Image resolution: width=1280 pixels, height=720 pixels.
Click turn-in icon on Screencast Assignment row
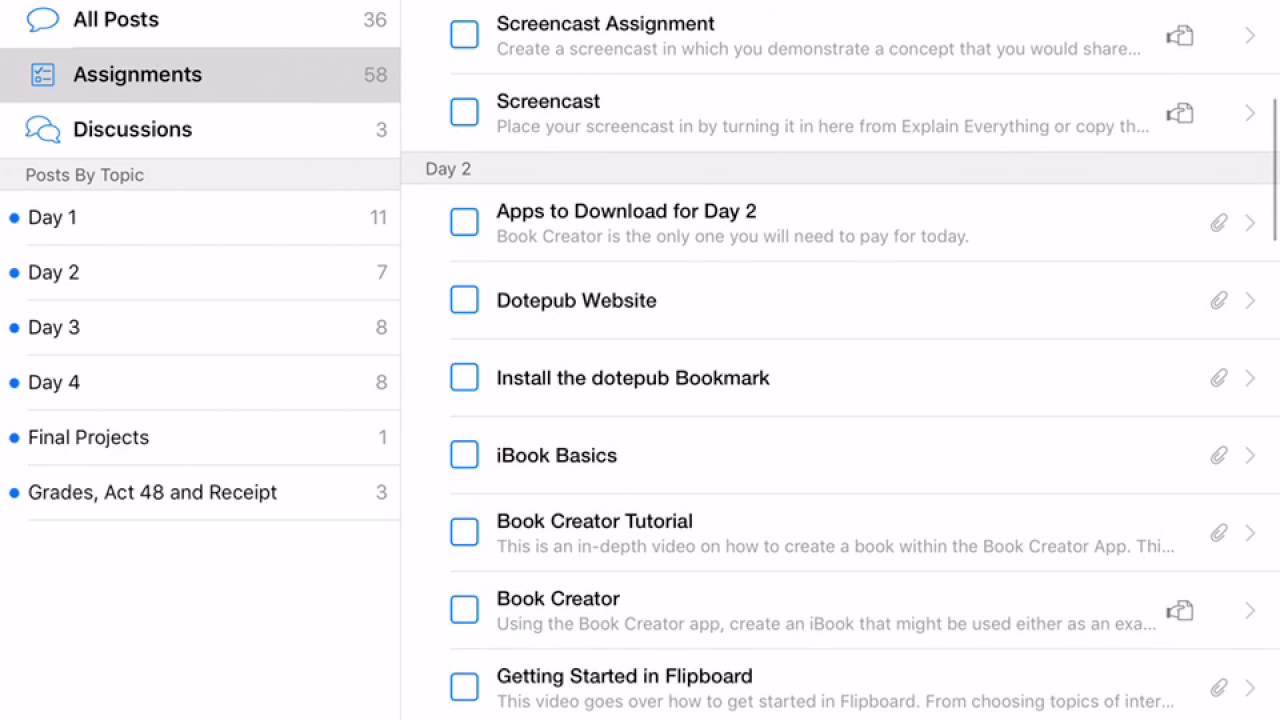1180,36
